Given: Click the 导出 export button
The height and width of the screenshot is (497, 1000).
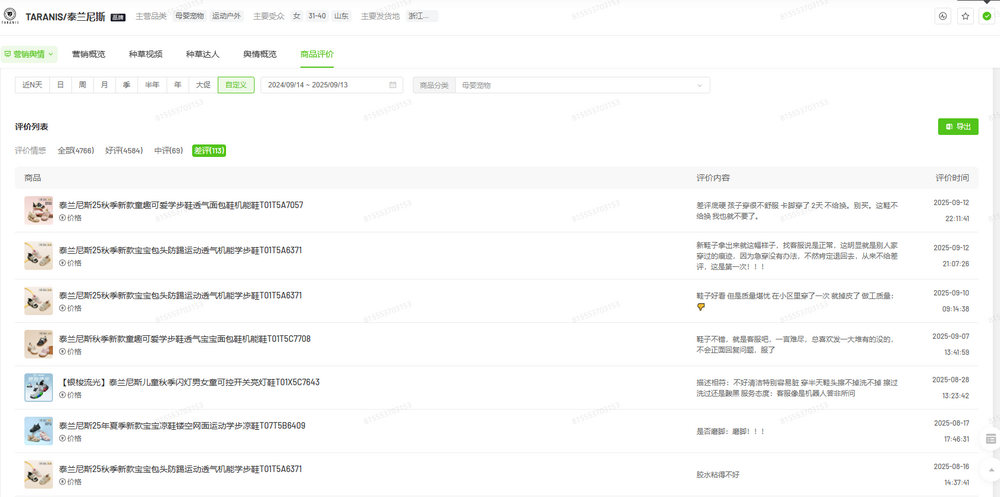Looking at the screenshot, I should 958,126.
